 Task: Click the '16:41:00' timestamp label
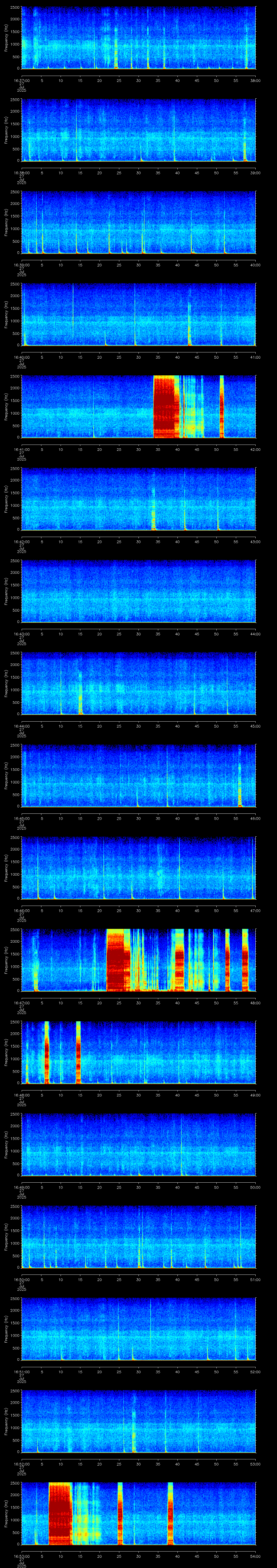[x=21, y=449]
